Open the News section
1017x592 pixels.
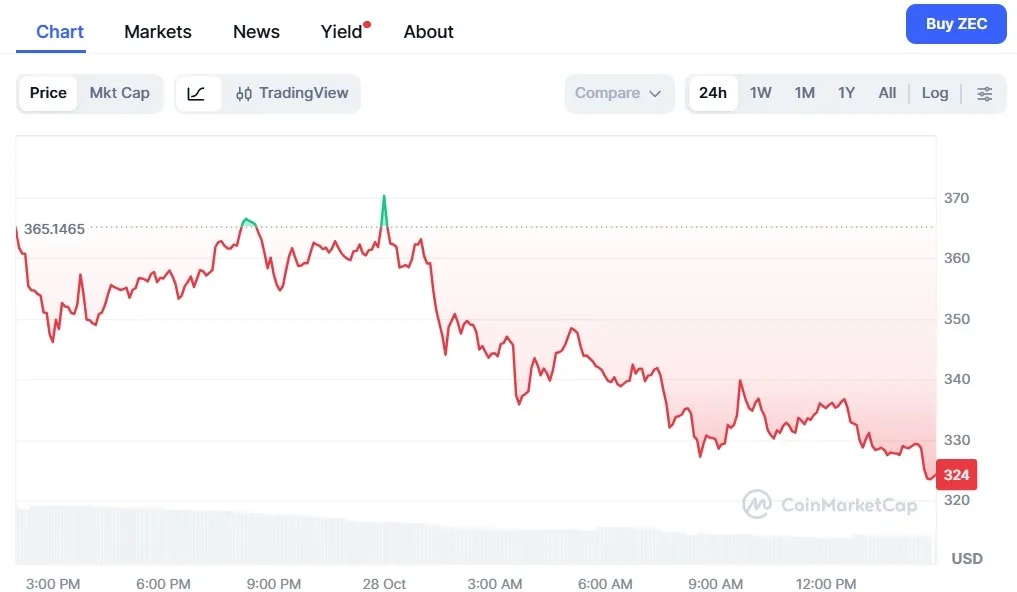click(x=255, y=31)
